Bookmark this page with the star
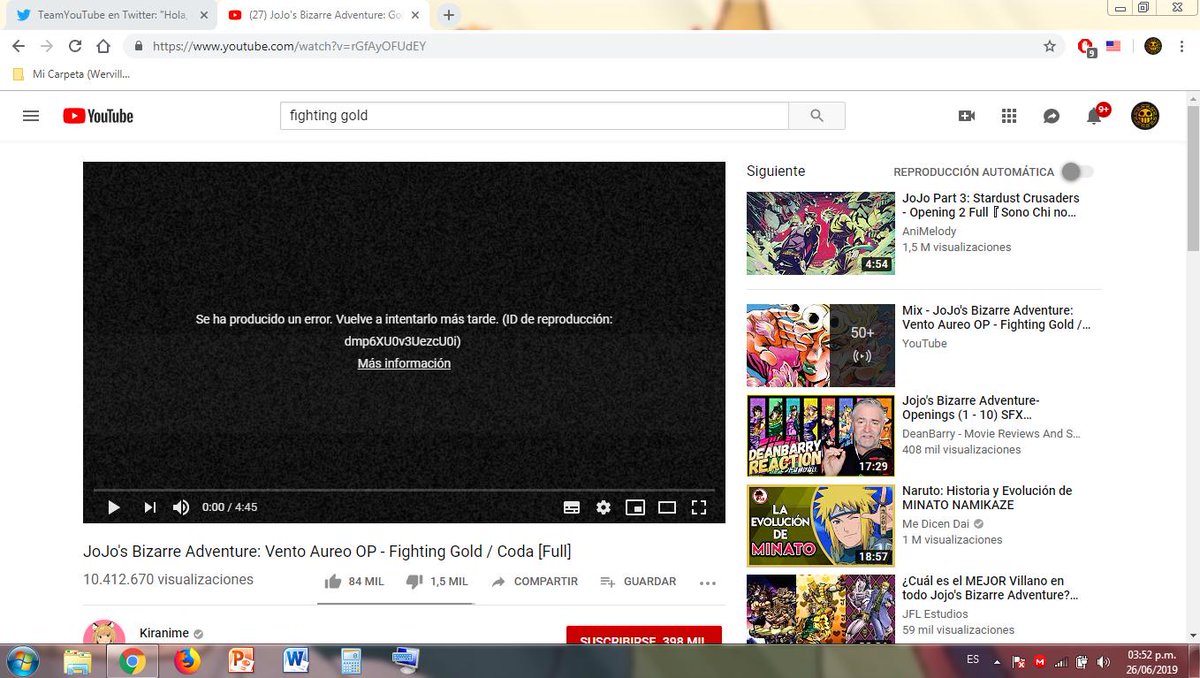 [1049, 46]
